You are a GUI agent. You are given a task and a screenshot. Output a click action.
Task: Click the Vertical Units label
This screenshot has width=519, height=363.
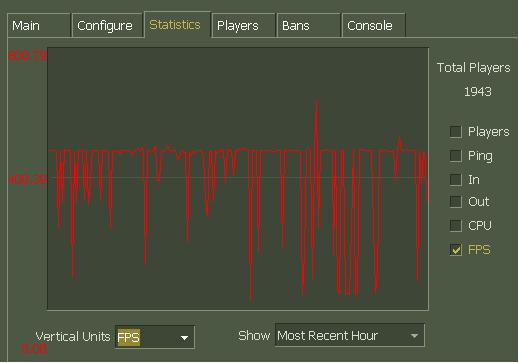[73, 336]
